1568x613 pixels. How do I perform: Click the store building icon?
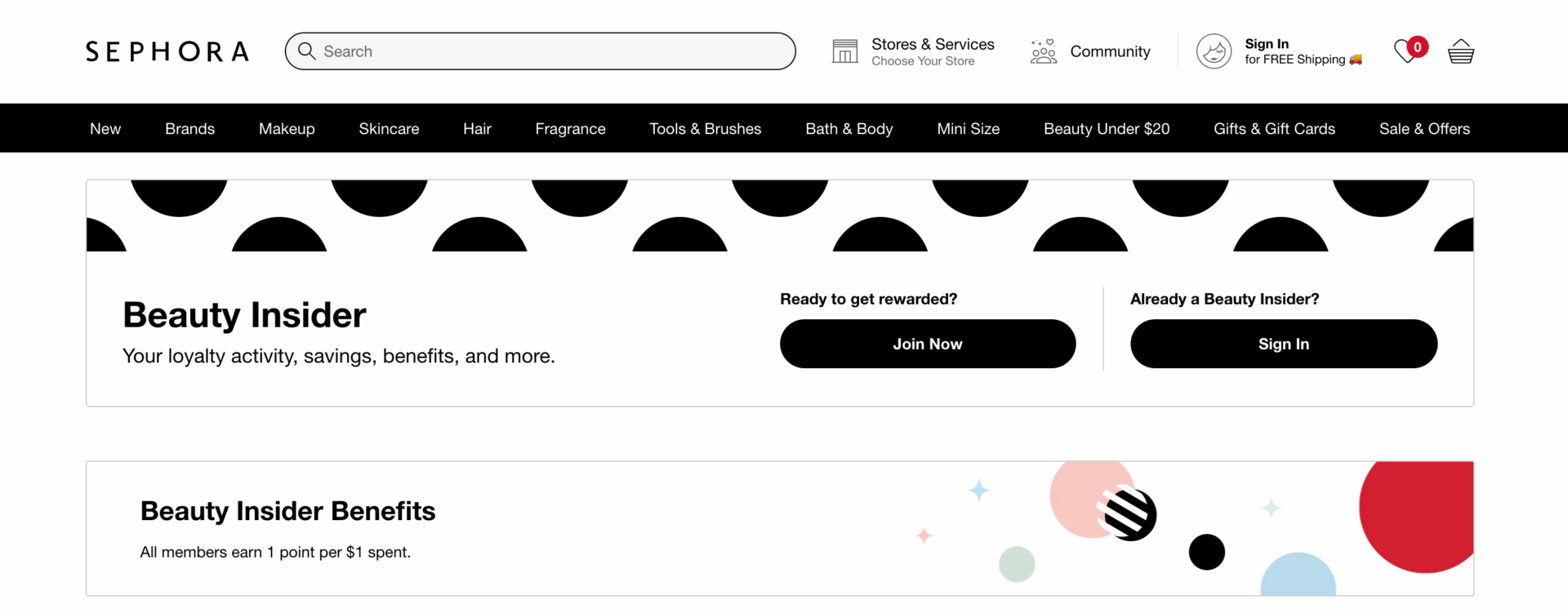(x=845, y=51)
